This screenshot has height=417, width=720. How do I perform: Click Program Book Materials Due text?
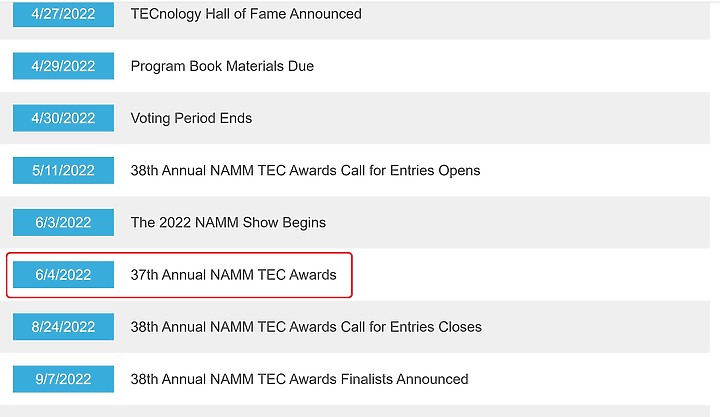pyautogui.click(x=222, y=66)
